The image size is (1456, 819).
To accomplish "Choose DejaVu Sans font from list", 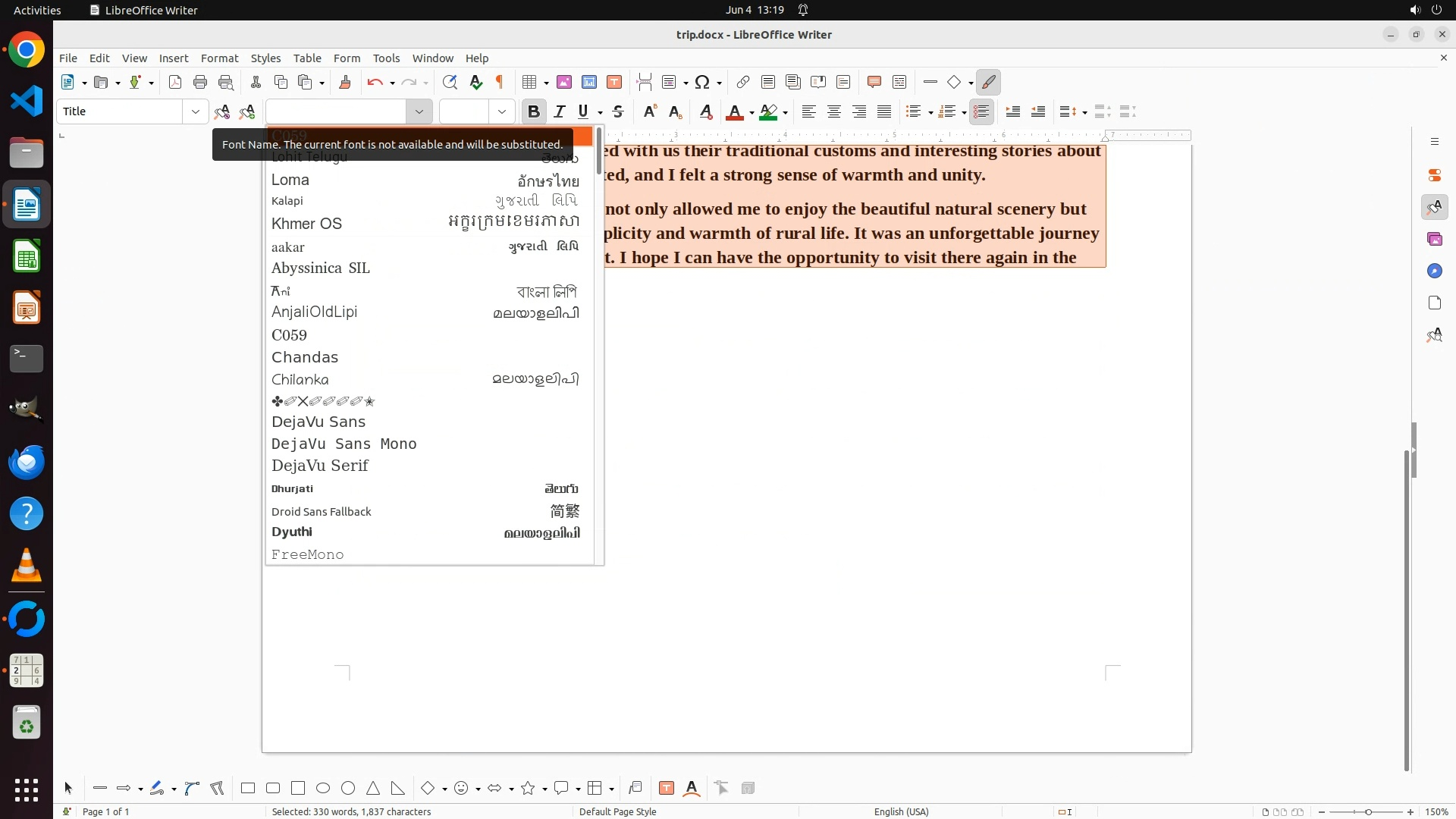I will 318,422.
